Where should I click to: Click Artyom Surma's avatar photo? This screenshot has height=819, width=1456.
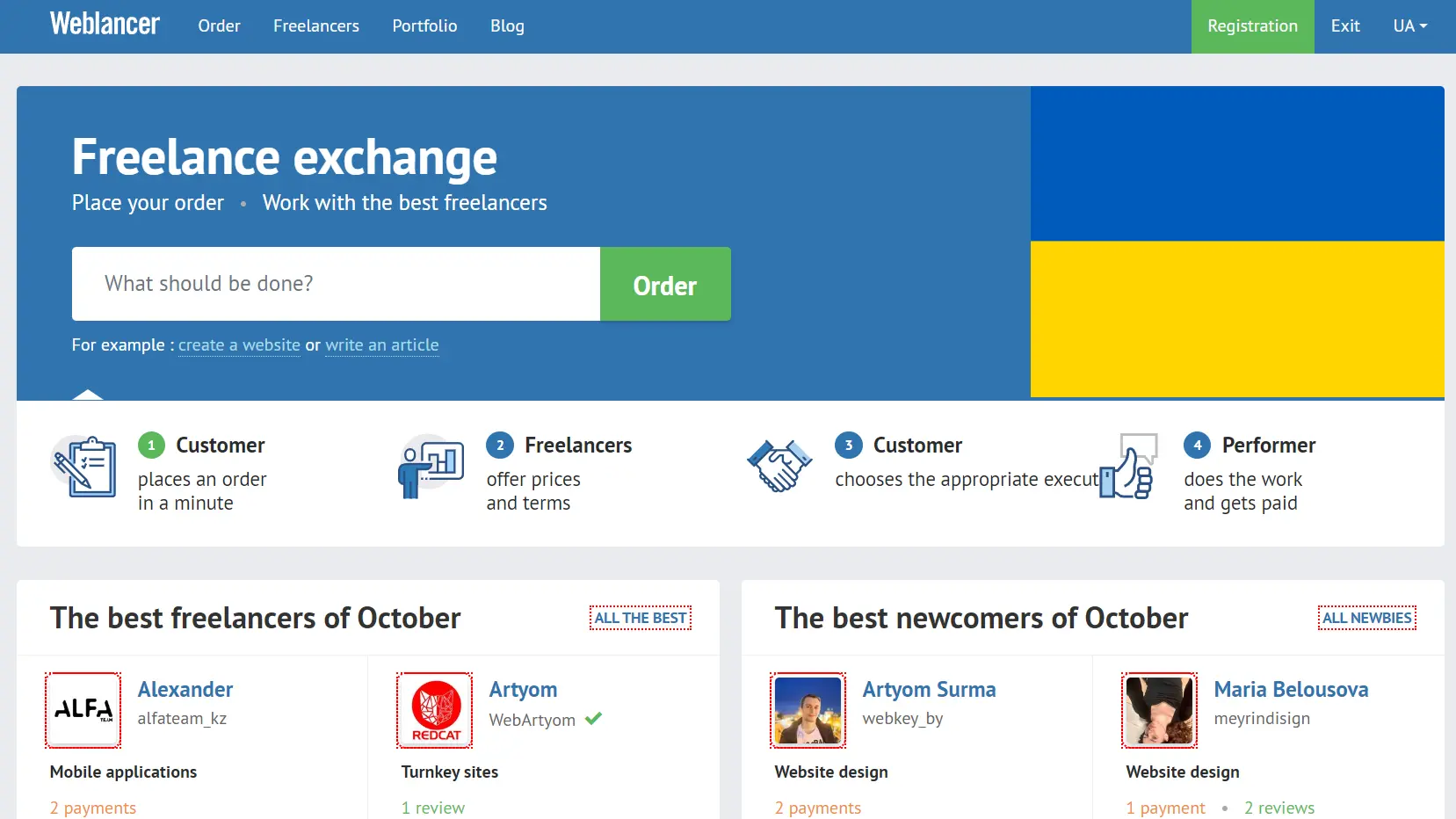click(808, 710)
